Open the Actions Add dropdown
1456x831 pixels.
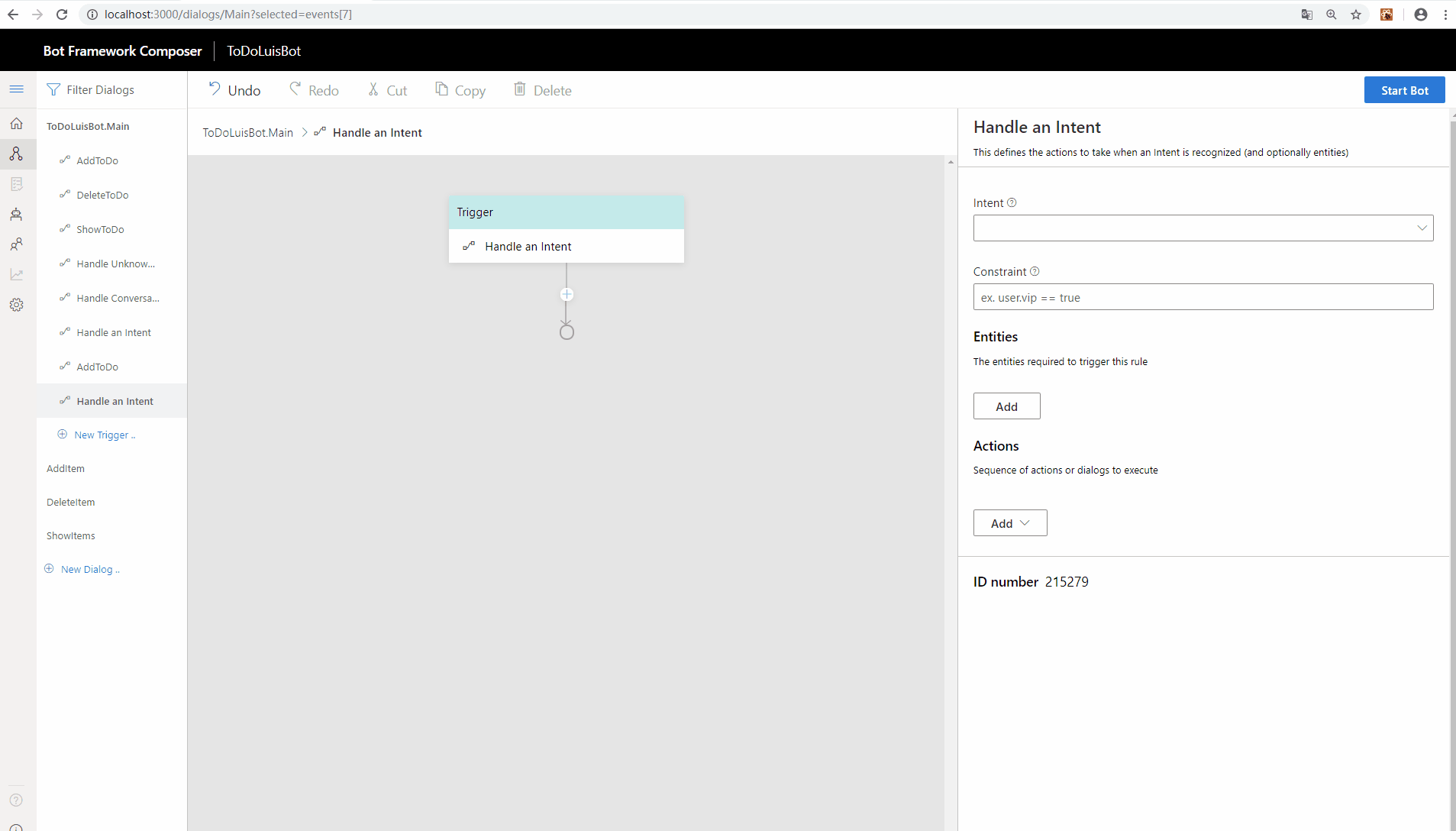click(1010, 523)
